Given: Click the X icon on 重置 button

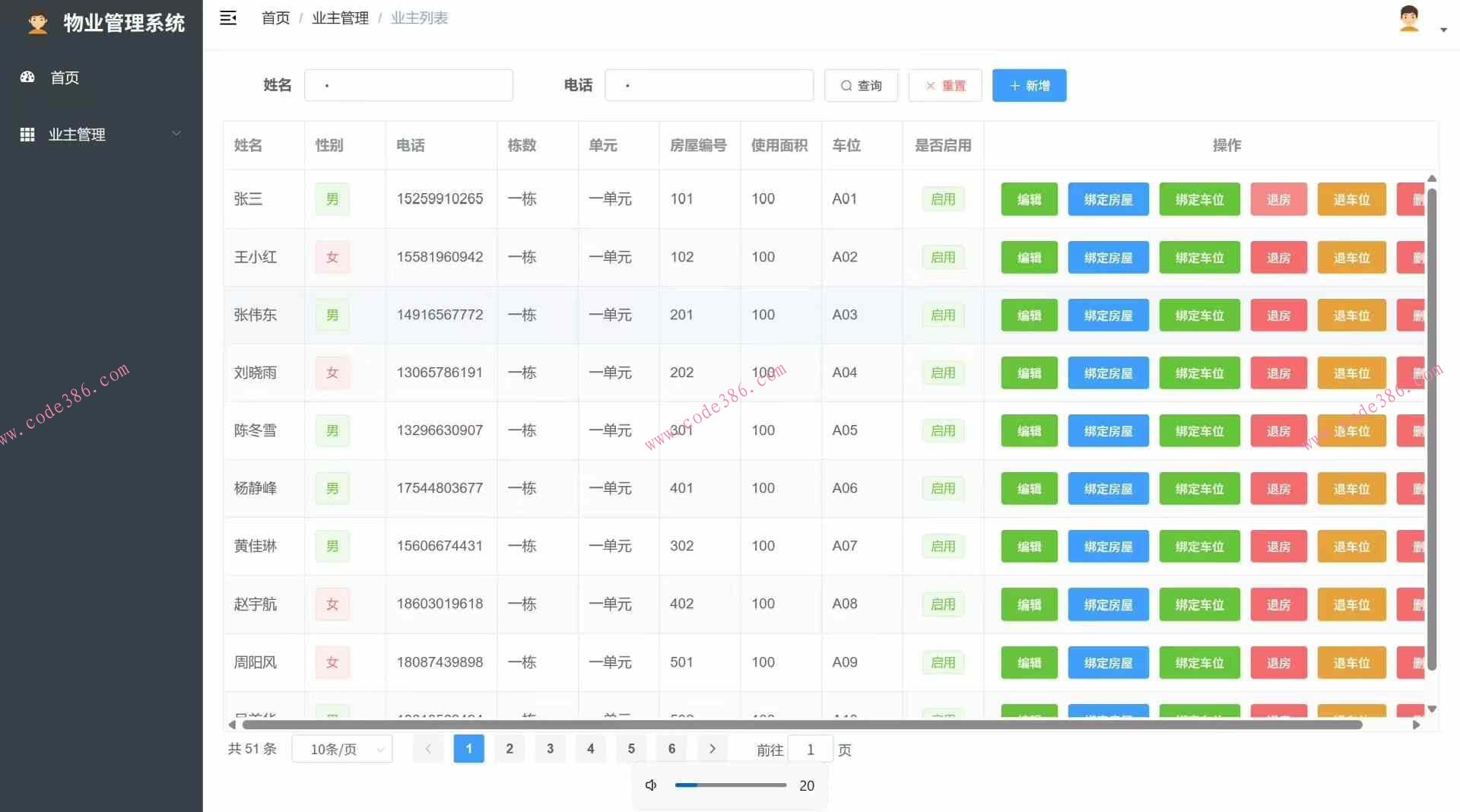Looking at the screenshot, I should point(928,85).
